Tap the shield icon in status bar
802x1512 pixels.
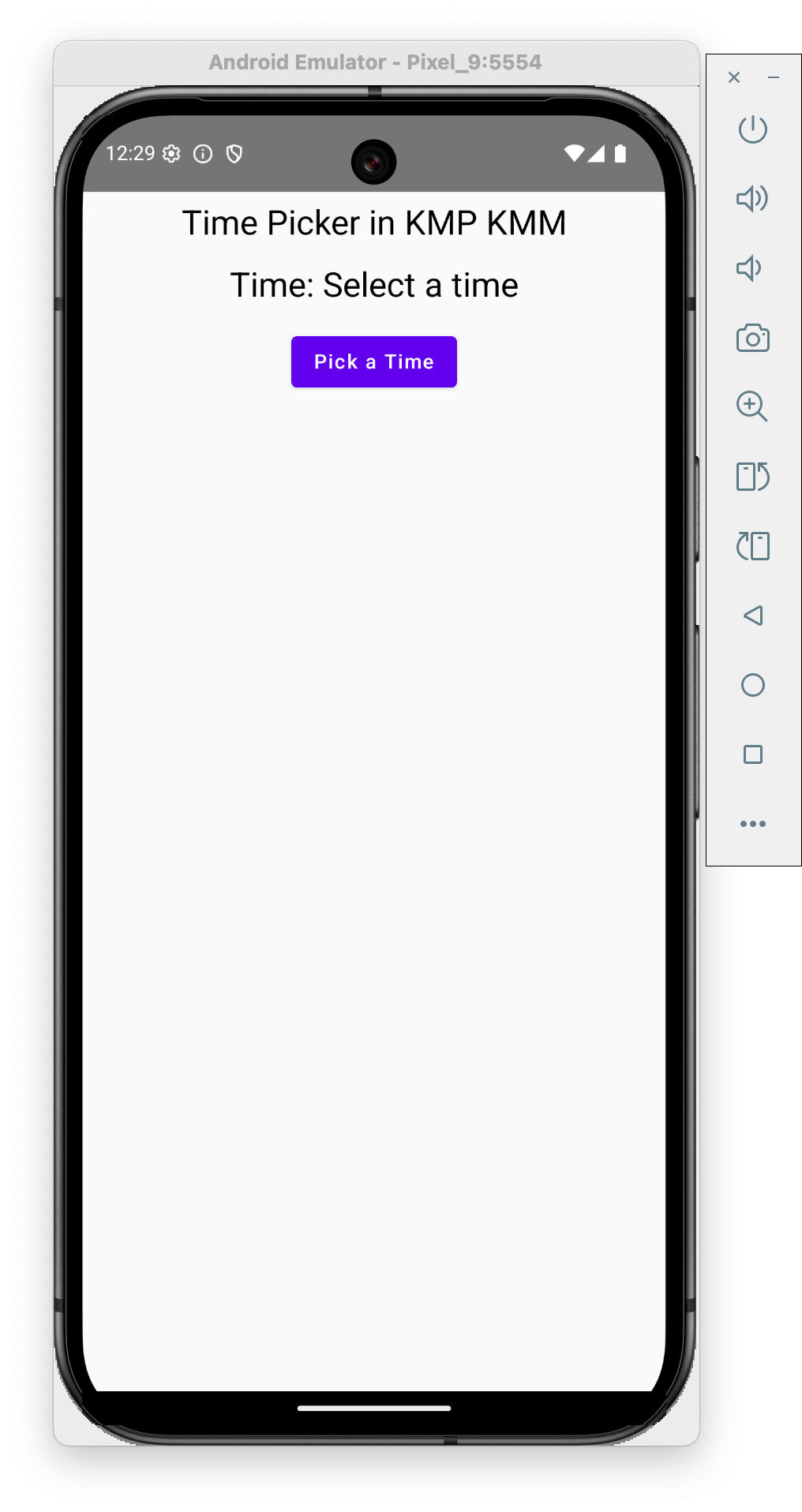(x=234, y=154)
